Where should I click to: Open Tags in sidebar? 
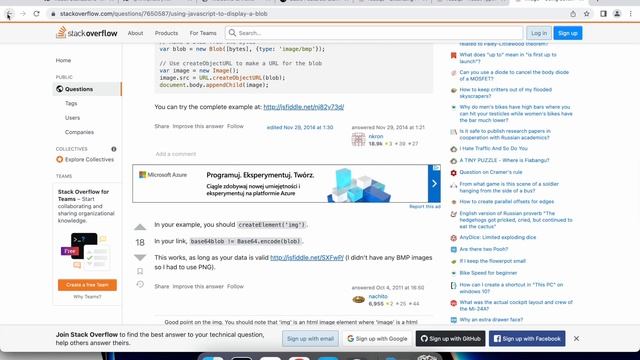71,104
